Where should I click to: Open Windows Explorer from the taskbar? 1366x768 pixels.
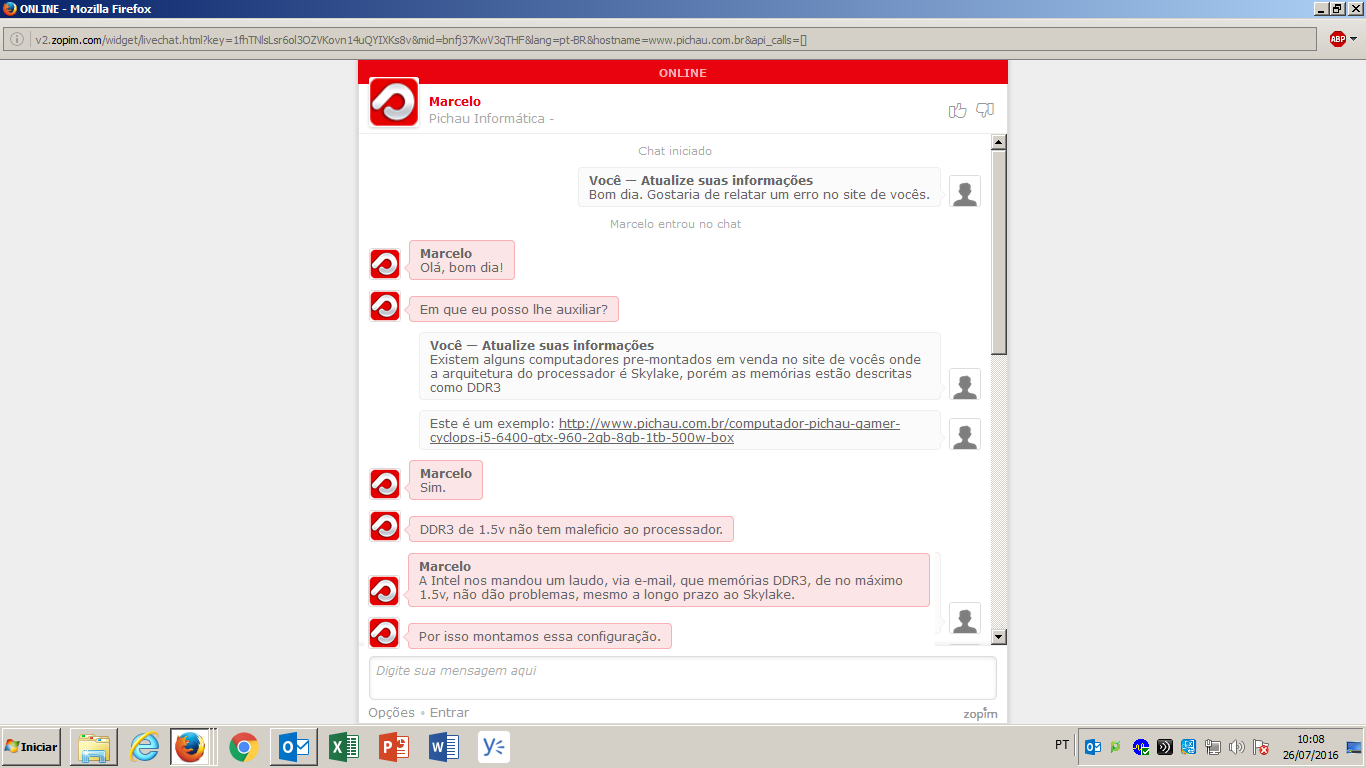pyautogui.click(x=94, y=747)
